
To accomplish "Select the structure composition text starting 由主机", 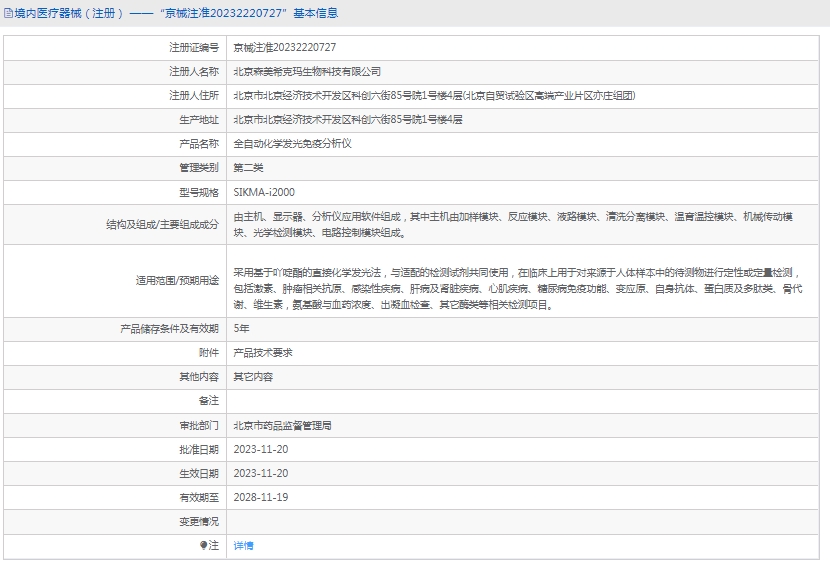I will (513, 224).
